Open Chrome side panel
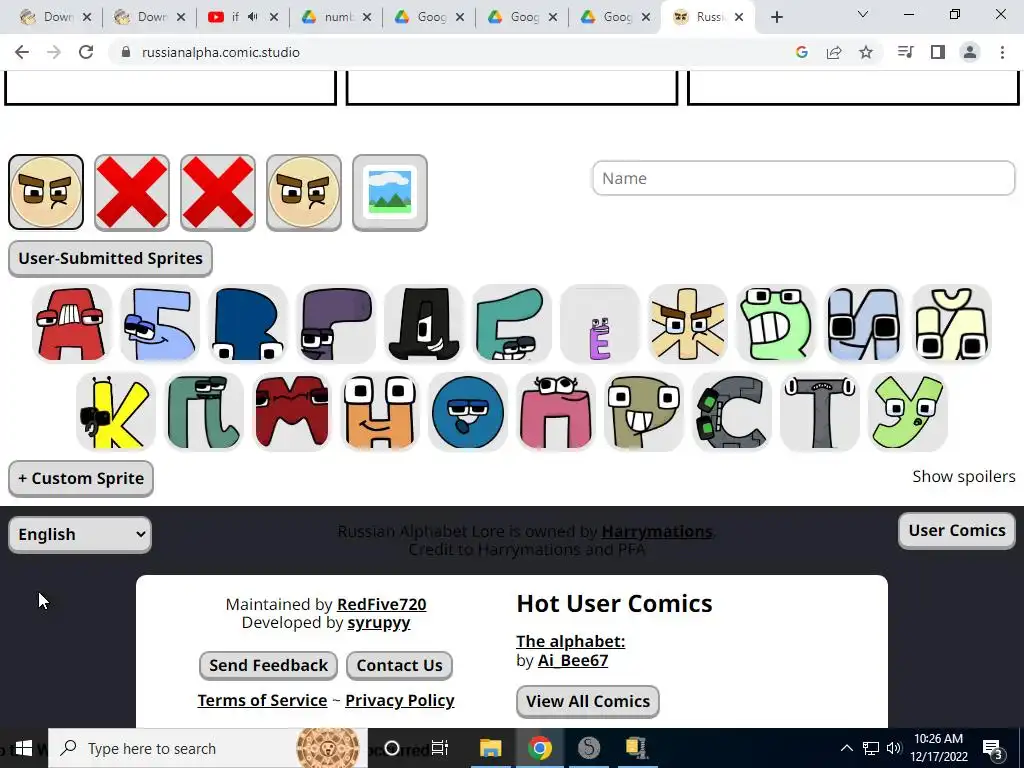 [938, 52]
